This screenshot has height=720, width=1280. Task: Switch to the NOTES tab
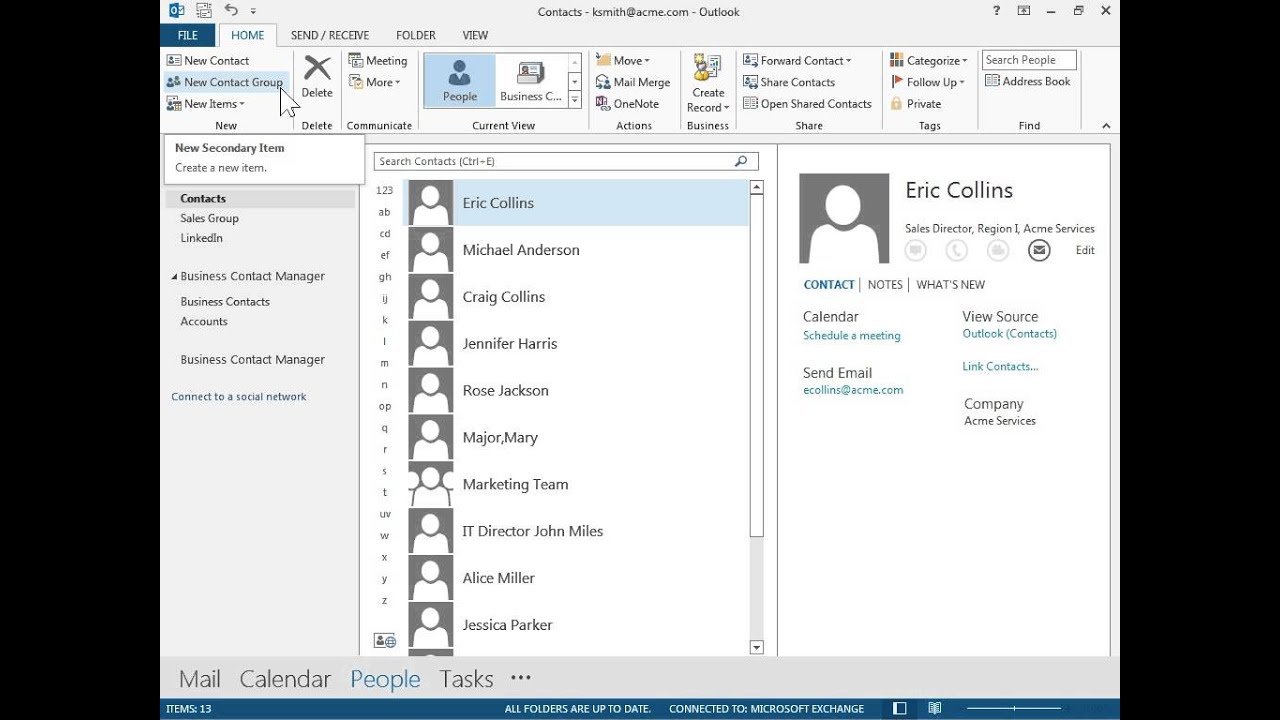[885, 285]
